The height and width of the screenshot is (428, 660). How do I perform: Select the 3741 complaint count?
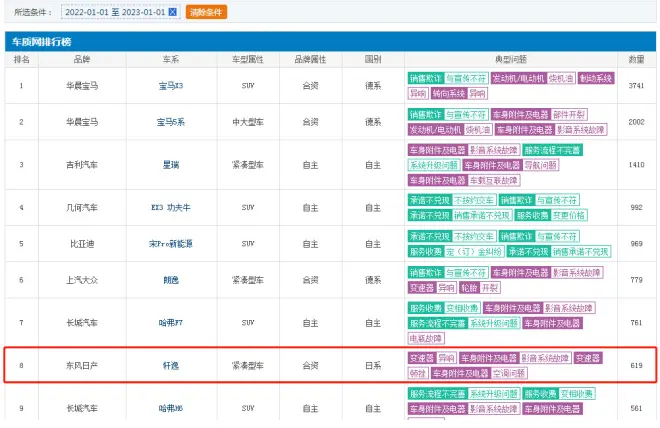(636, 86)
